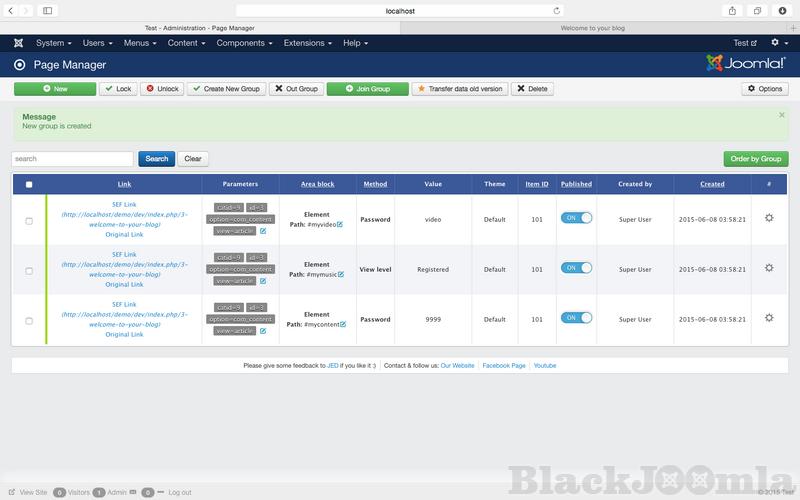Viewport: 800px width, 500px height.
Task: Click the green Order by Group button
Action: tap(755, 158)
